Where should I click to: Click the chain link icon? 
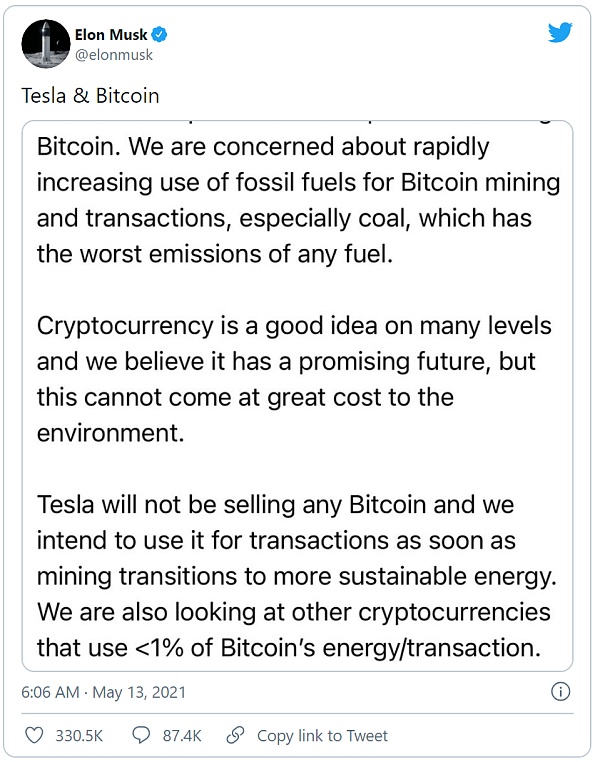[235, 735]
